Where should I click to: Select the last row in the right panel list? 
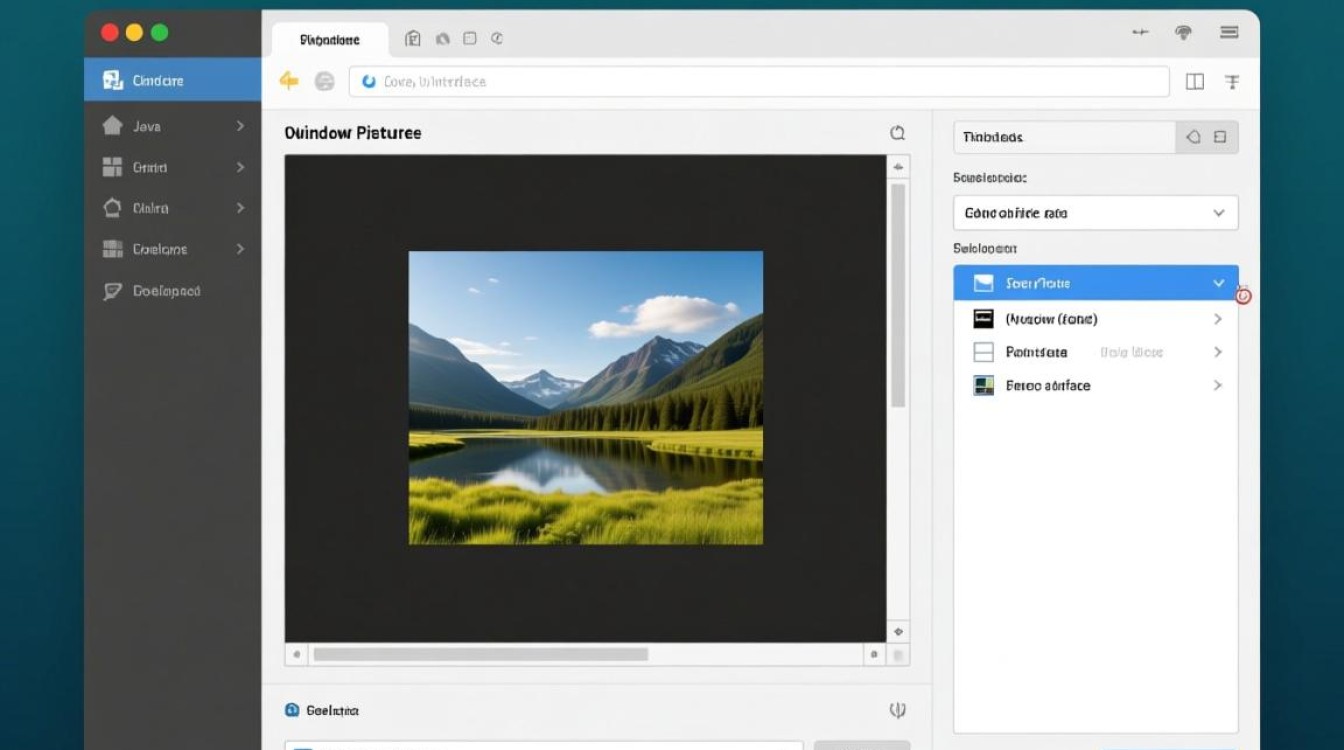(x=1095, y=385)
